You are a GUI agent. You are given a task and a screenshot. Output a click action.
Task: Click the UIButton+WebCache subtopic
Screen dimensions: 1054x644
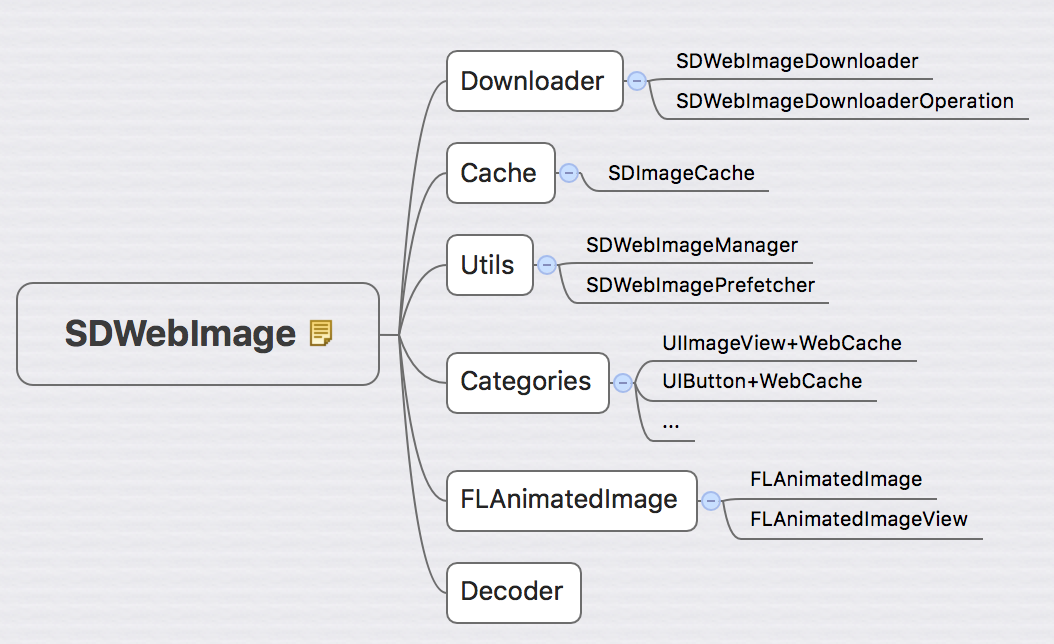(762, 381)
